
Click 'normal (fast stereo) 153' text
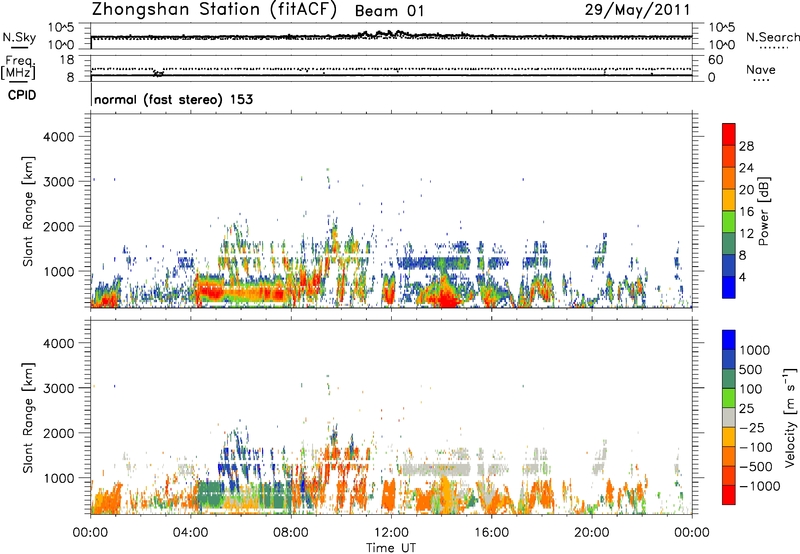tap(173, 99)
